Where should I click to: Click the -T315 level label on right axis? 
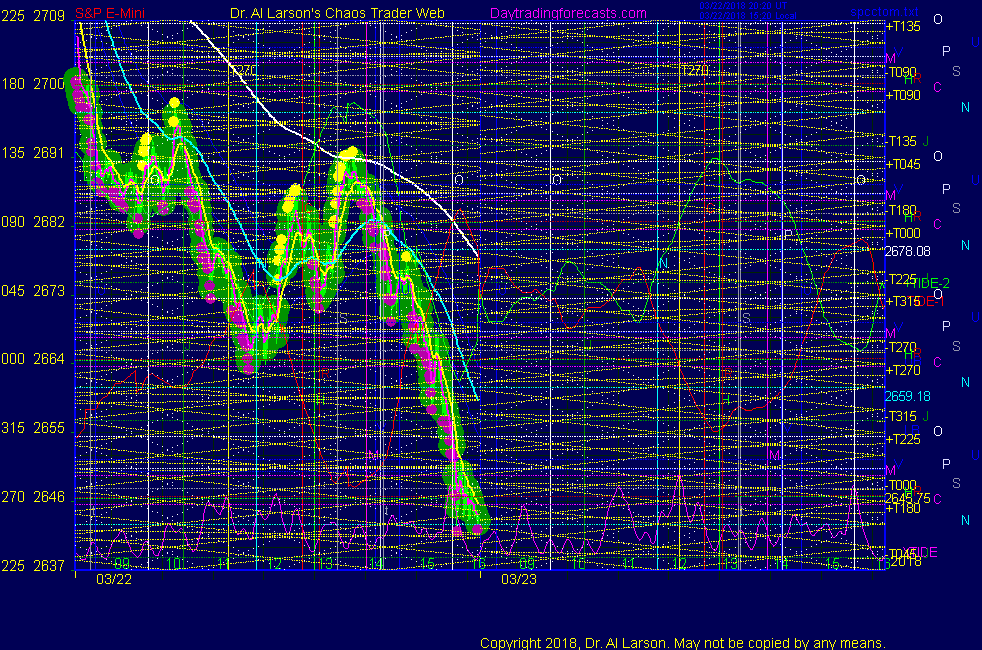902,416
